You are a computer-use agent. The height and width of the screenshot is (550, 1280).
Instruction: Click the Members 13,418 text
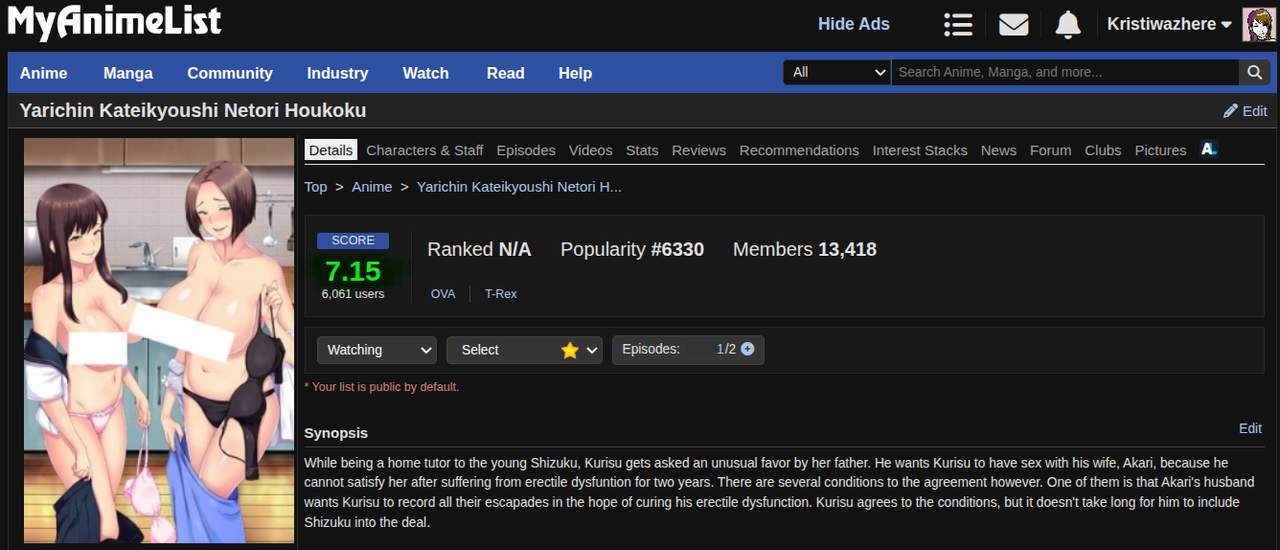click(x=805, y=249)
